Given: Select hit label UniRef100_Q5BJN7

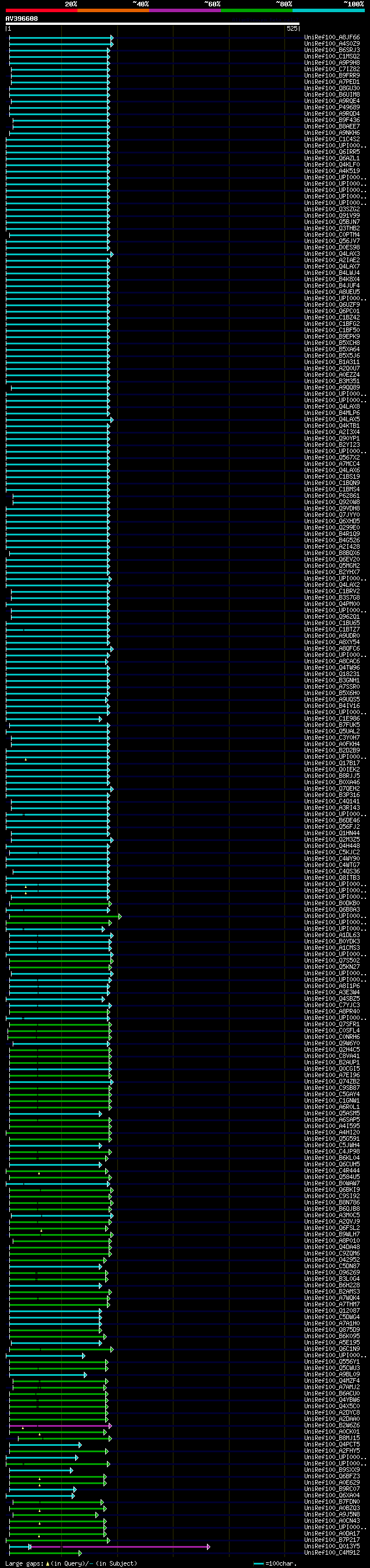Looking at the screenshot, I should 332,222.
